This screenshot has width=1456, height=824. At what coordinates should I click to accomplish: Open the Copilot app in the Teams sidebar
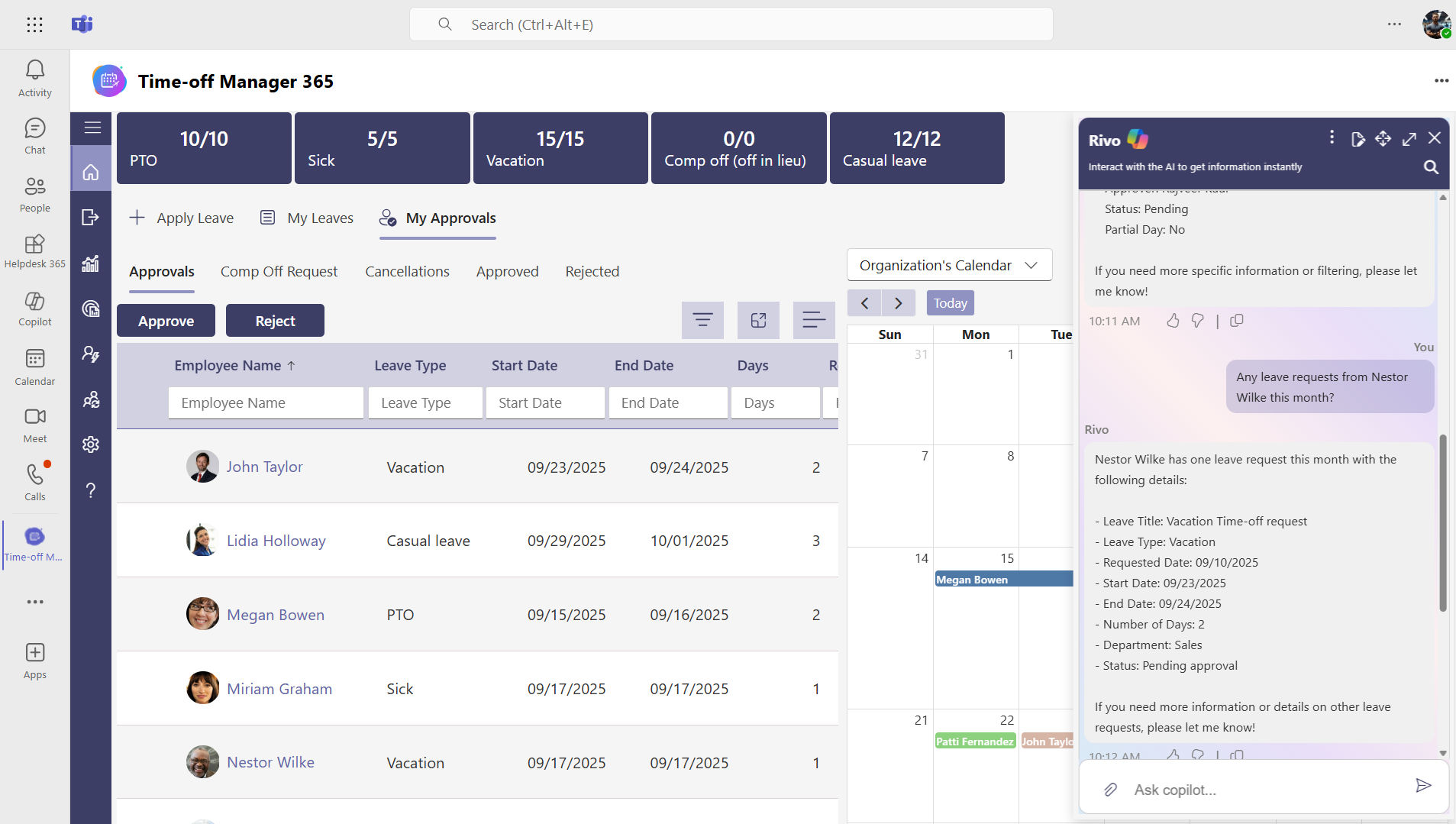(34, 309)
